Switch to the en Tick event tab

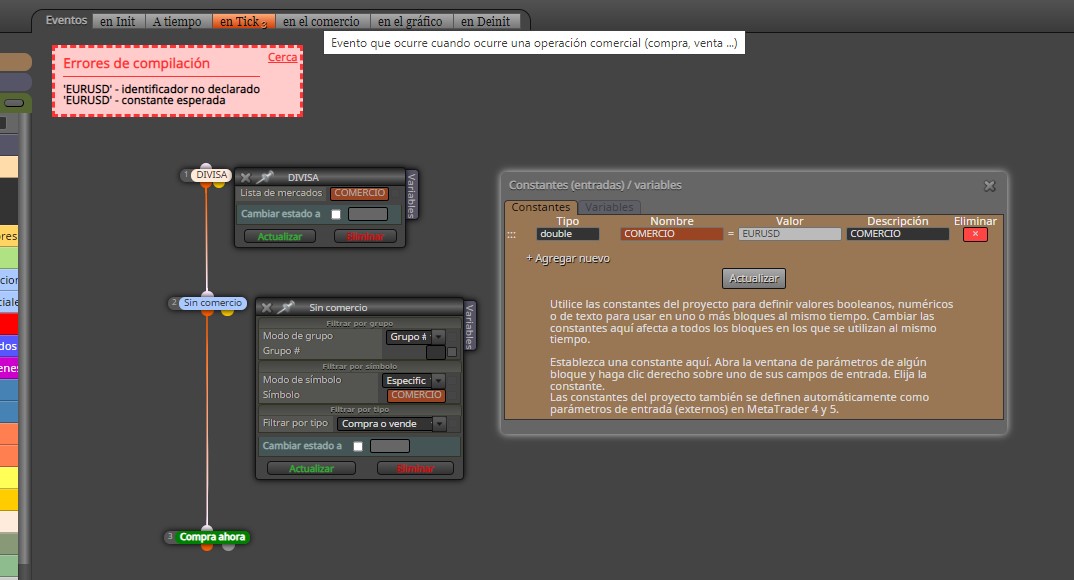[243, 22]
